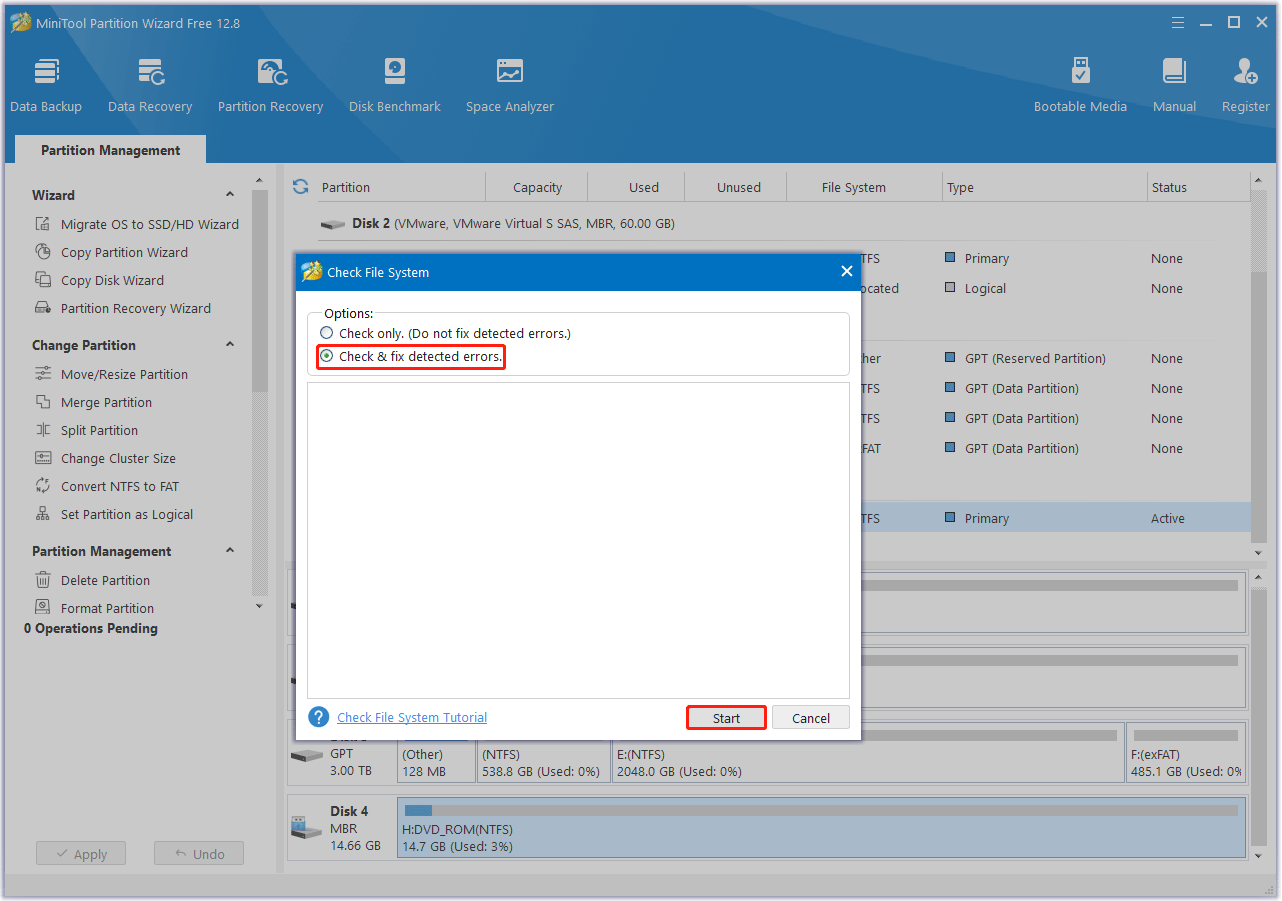Viewport: 1282px width, 901px height.
Task: Open Disk Benchmark tool
Action: pyautogui.click(x=395, y=86)
